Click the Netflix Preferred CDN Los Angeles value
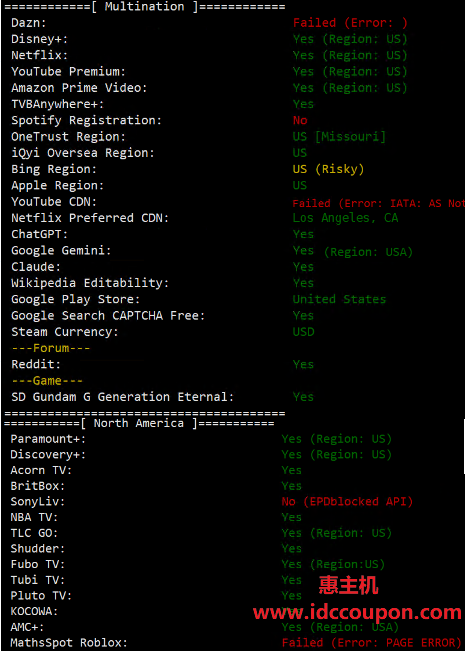Viewport: 465px width, 651px height. click(345, 218)
